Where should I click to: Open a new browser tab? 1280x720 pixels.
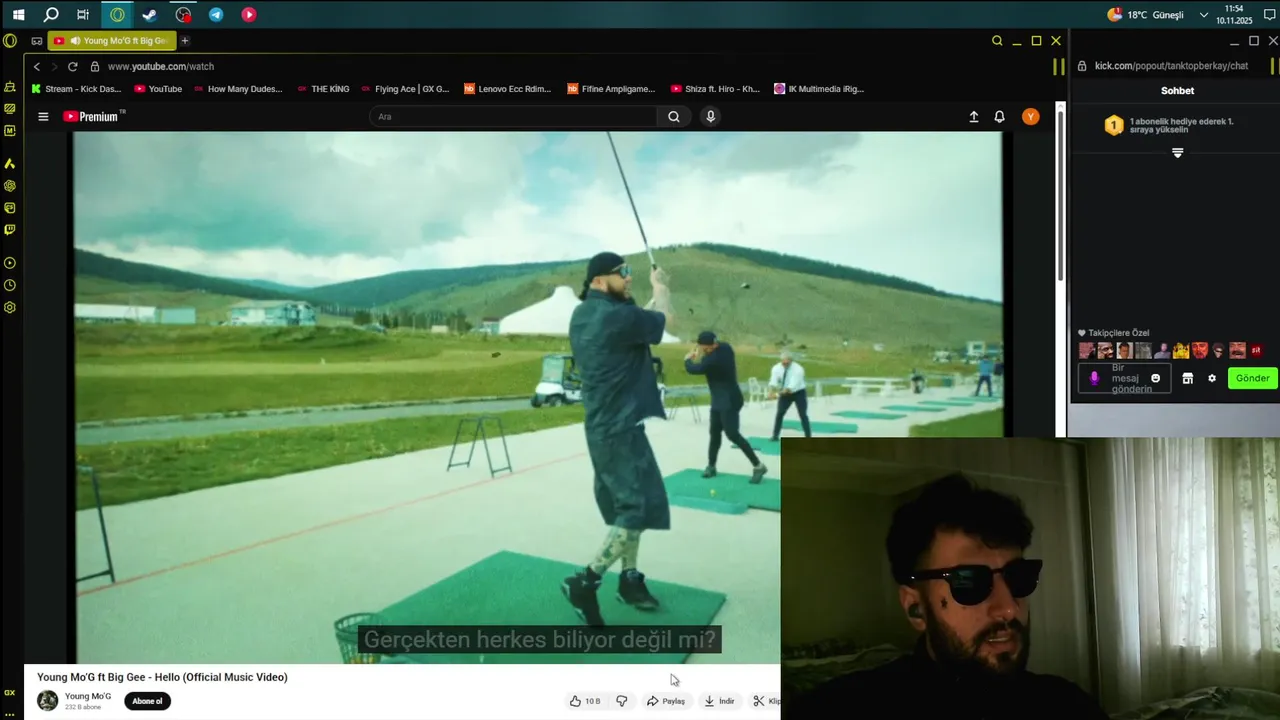tap(185, 41)
